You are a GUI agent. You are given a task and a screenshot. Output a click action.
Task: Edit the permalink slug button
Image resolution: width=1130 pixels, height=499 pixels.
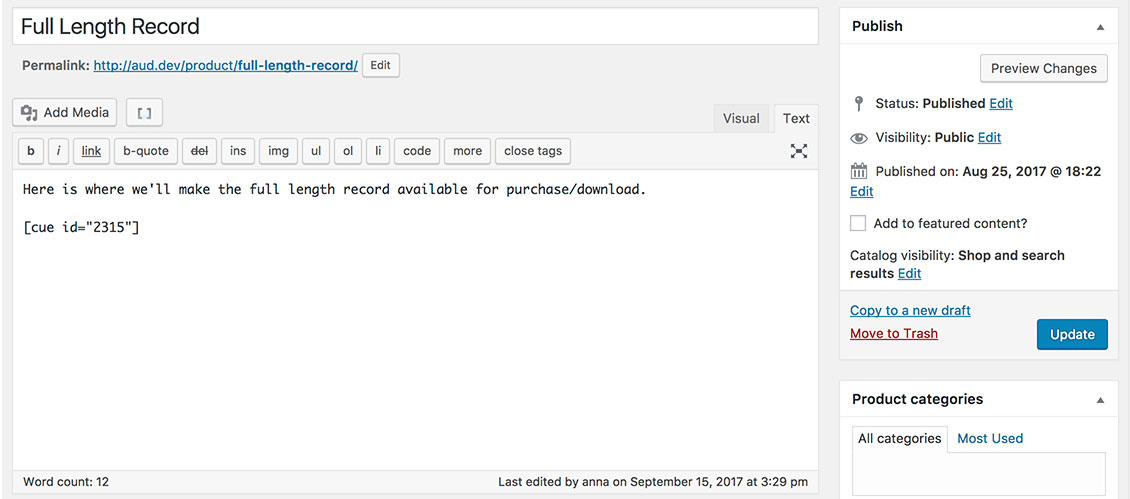click(381, 66)
